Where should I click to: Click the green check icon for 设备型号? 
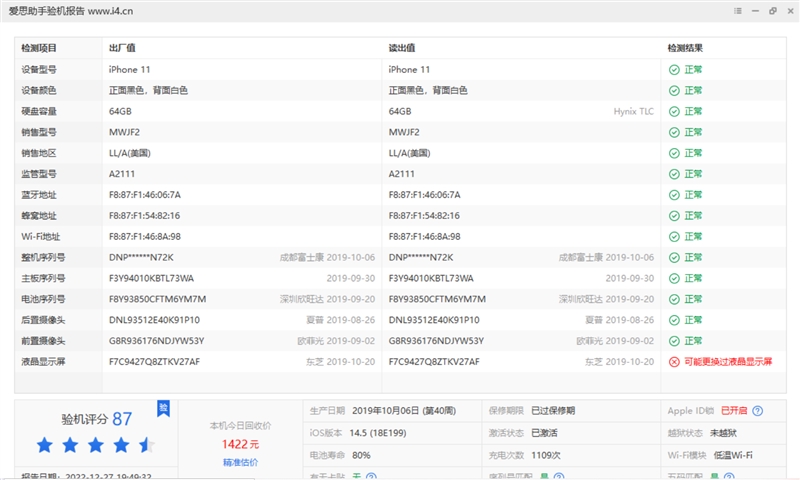coord(674,70)
